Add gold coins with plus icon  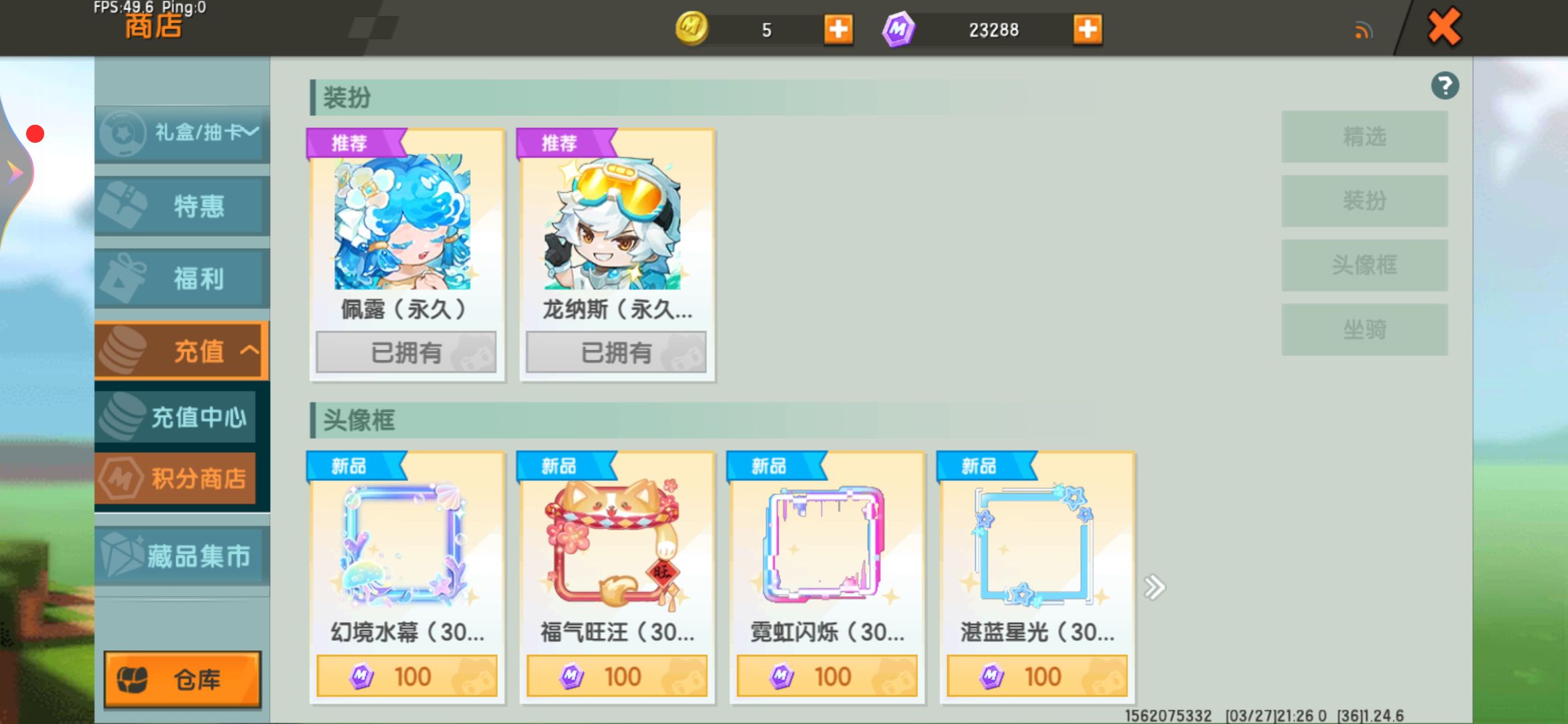click(x=838, y=29)
